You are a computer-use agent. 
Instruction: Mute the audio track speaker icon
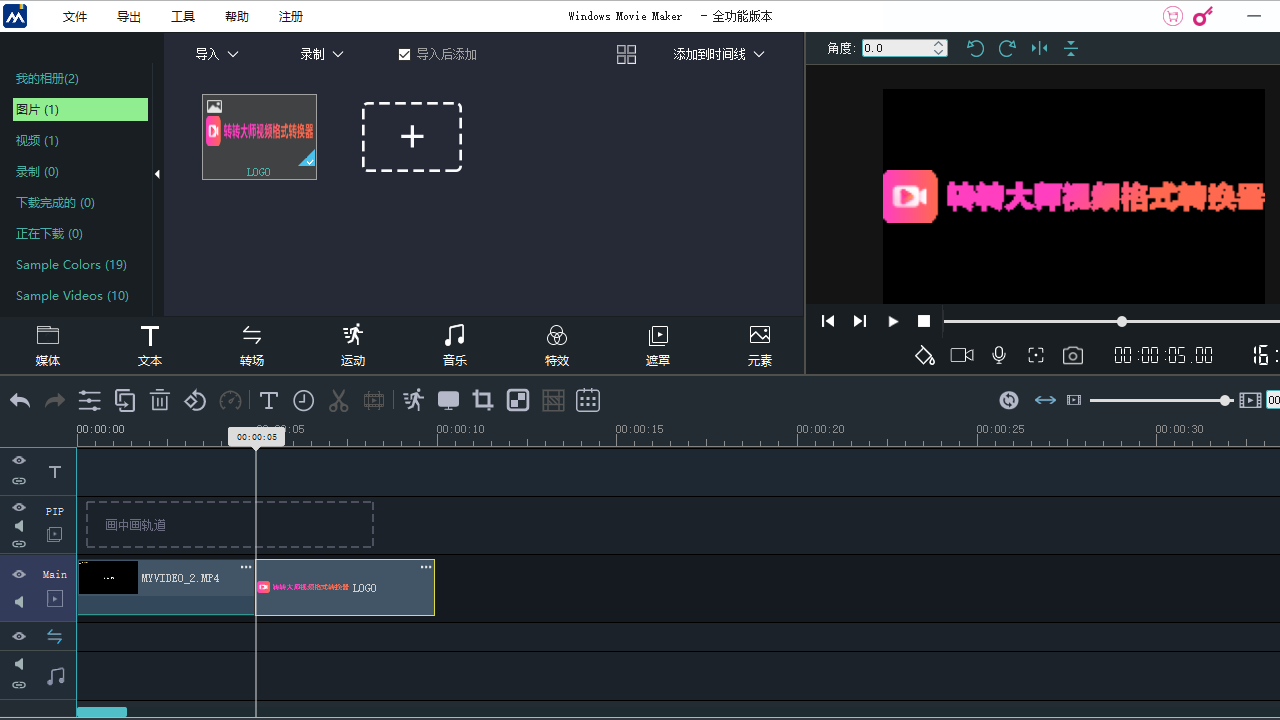tap(18, 663)
